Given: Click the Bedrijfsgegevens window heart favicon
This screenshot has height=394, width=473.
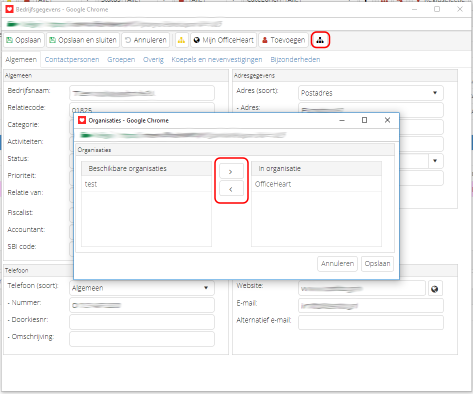Looking at the screenshot, I should coord(9,9).
